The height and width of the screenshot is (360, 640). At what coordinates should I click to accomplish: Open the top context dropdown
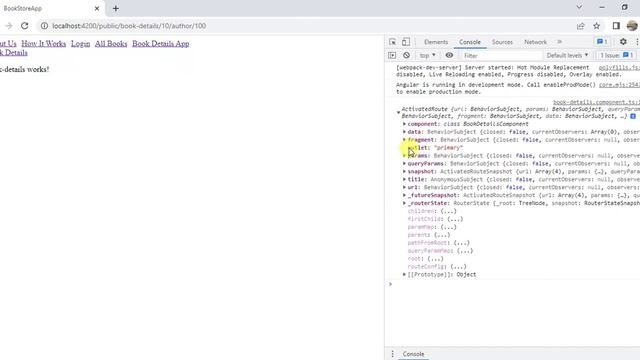(x=428, y=55)
